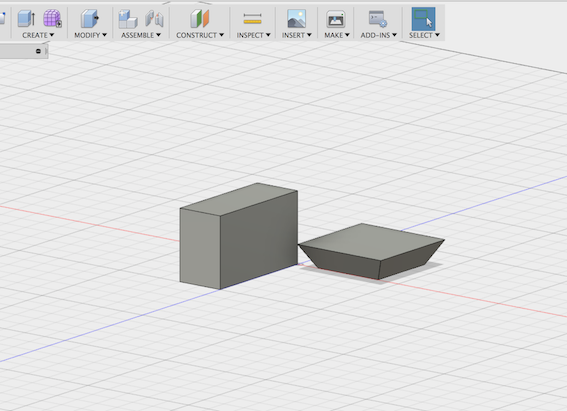This screenshot has width=567, height=411.
Task: Open the INSPECT dropdown menu
Action: coord(253,35)
